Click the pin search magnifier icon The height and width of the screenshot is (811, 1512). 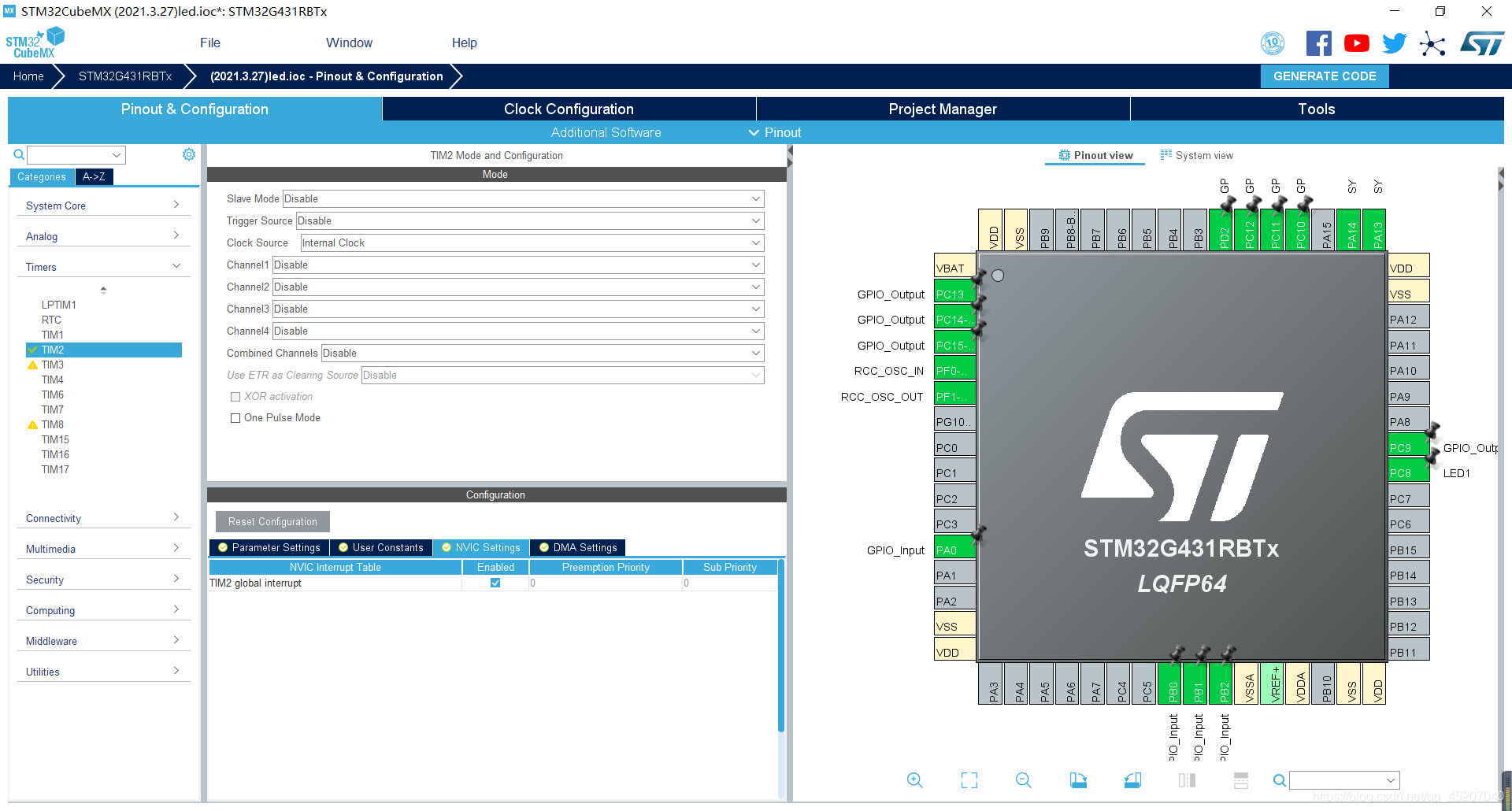1280,780
